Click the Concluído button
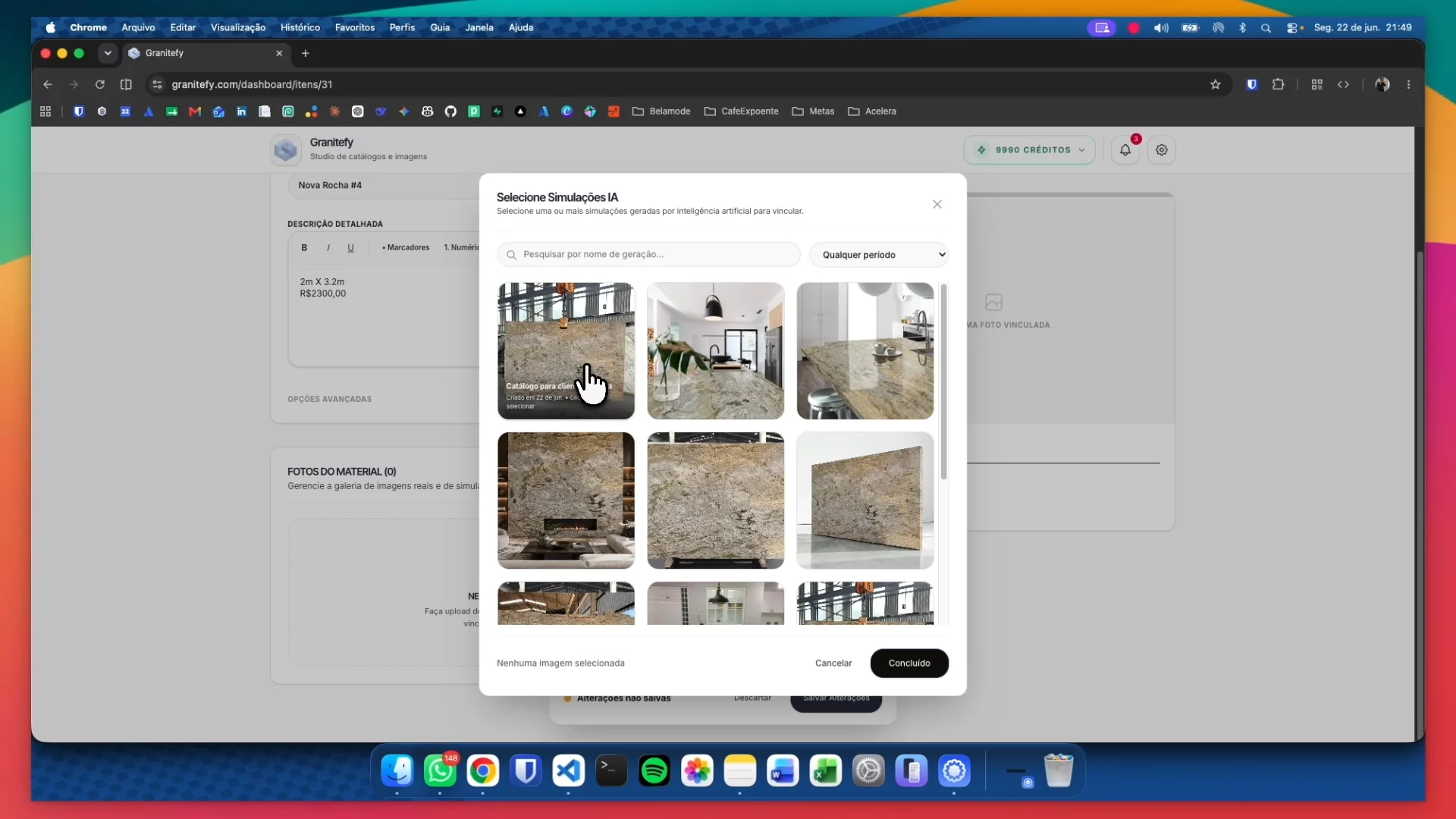 pos(909,663)
